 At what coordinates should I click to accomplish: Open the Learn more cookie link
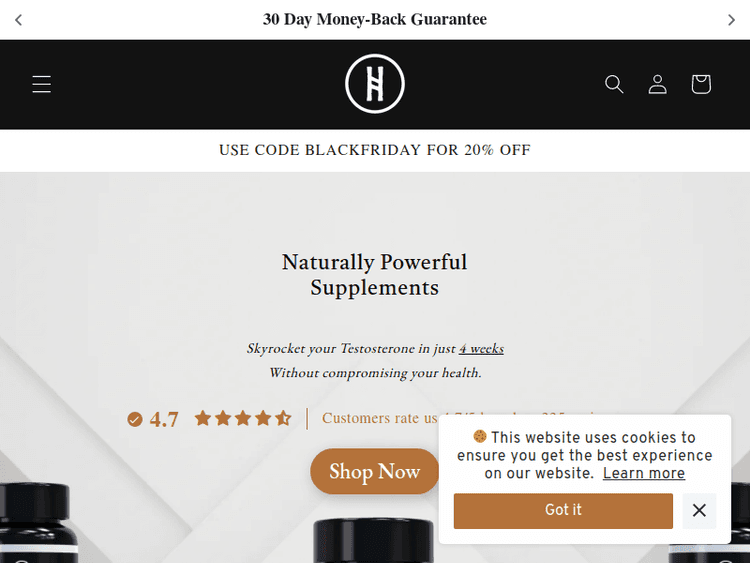(643, 473)
